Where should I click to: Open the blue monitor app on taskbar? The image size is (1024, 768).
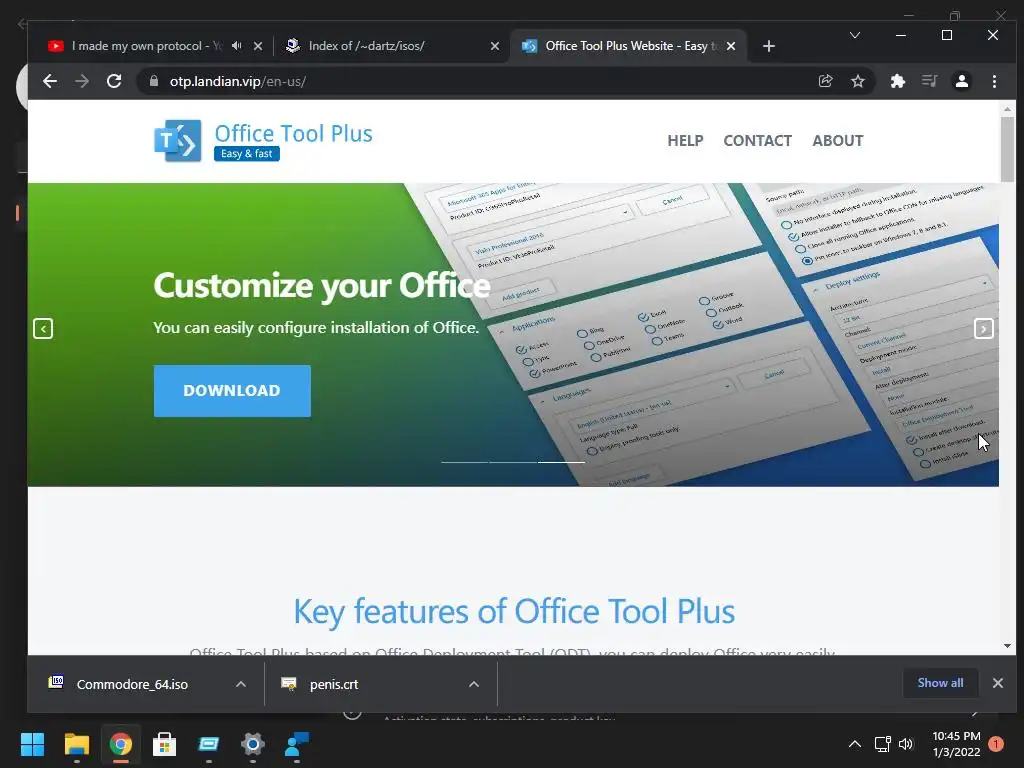(x=208, y=744)
